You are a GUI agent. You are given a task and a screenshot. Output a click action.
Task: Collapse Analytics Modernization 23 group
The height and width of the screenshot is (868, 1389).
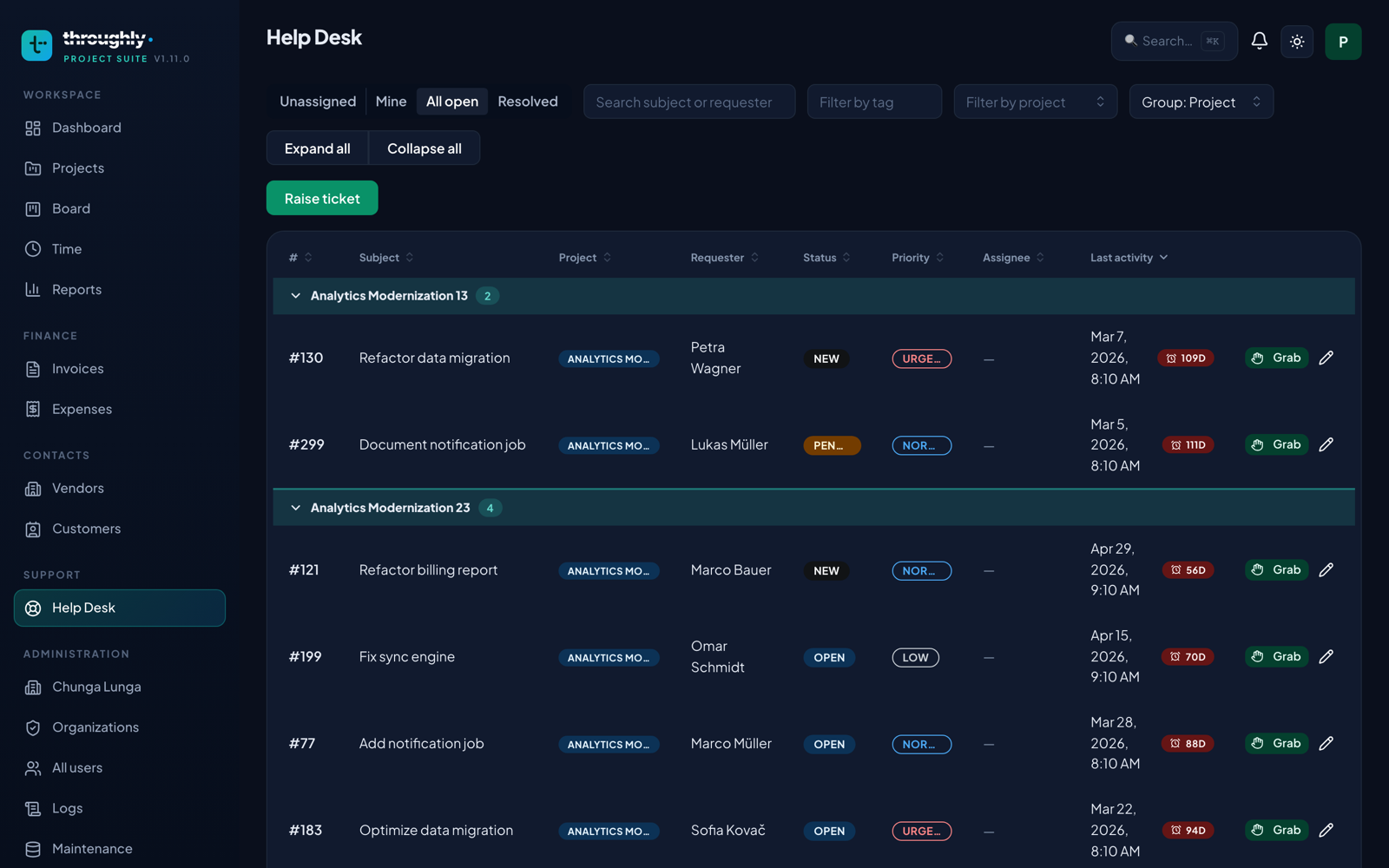295,508
